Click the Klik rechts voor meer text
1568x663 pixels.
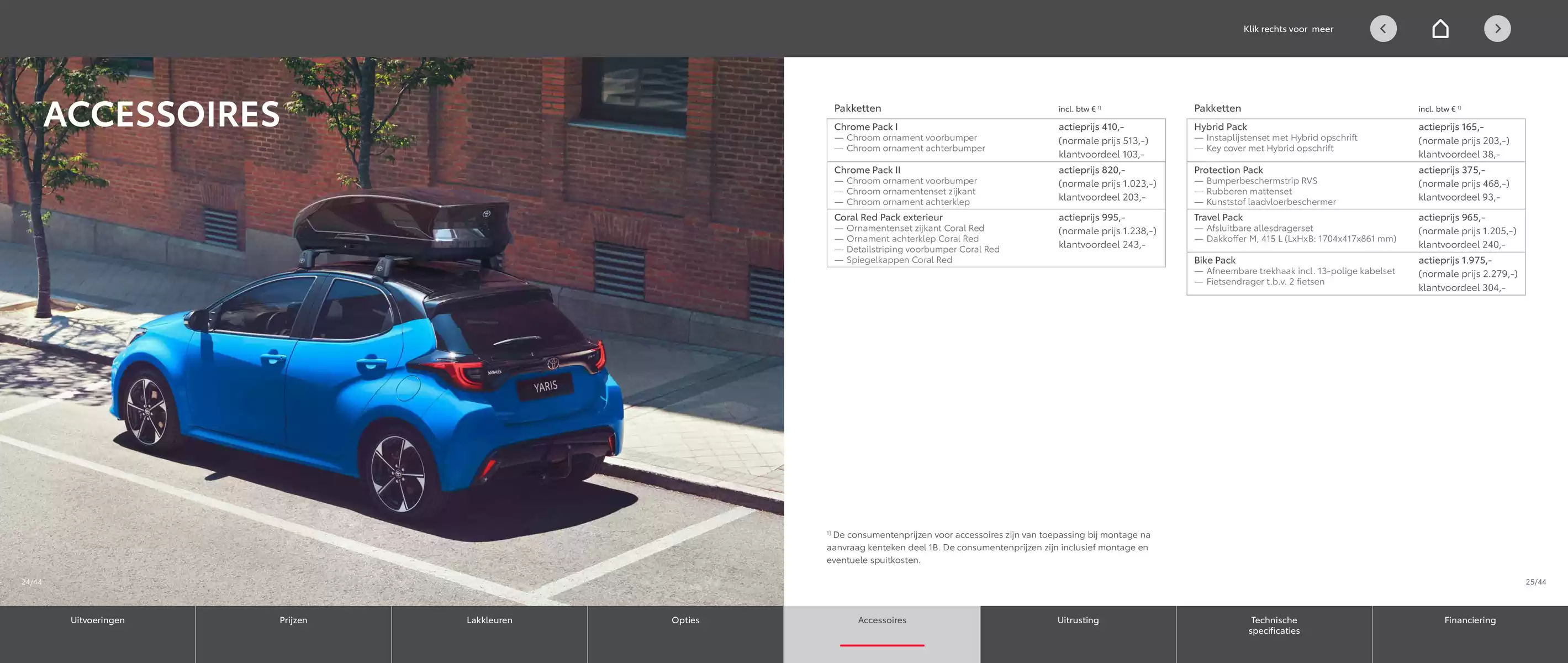(x=1288, y=29)
